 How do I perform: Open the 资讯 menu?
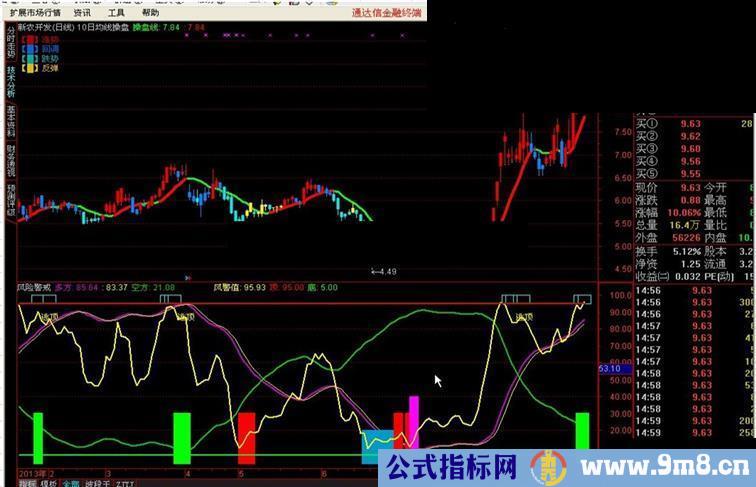coord(82,13)
